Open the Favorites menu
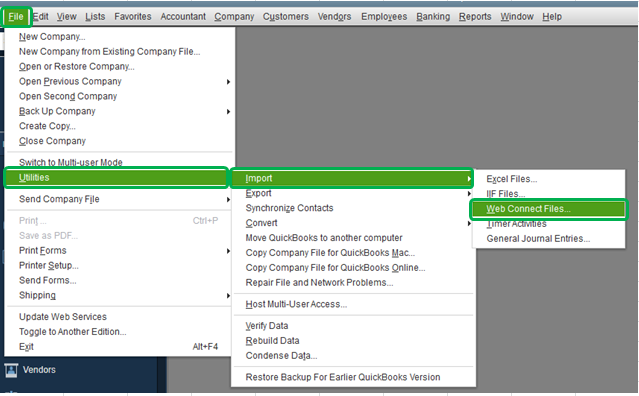 click(132, 17)
